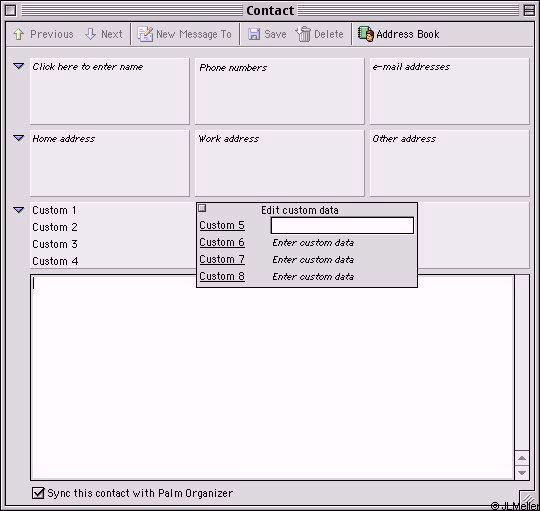
Task: Click the Delete trash can icon
Action: pyautogui.click(x=303, y=34)
